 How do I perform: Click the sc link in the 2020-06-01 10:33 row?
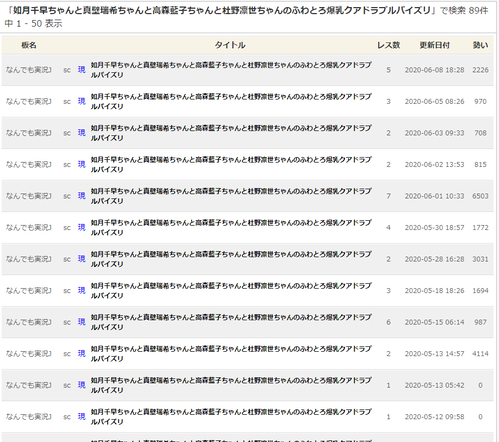(67, 196)
